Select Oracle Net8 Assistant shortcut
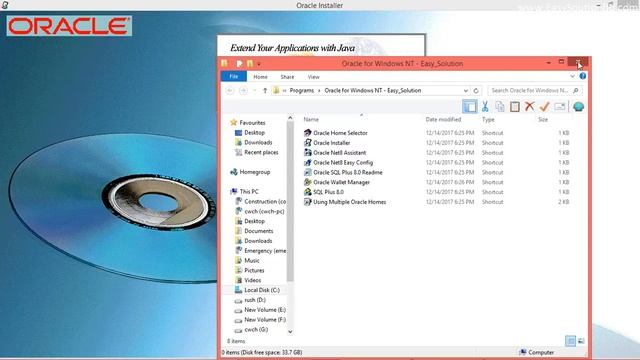This screenshot has width=640, height=360. tap(339, 153)
